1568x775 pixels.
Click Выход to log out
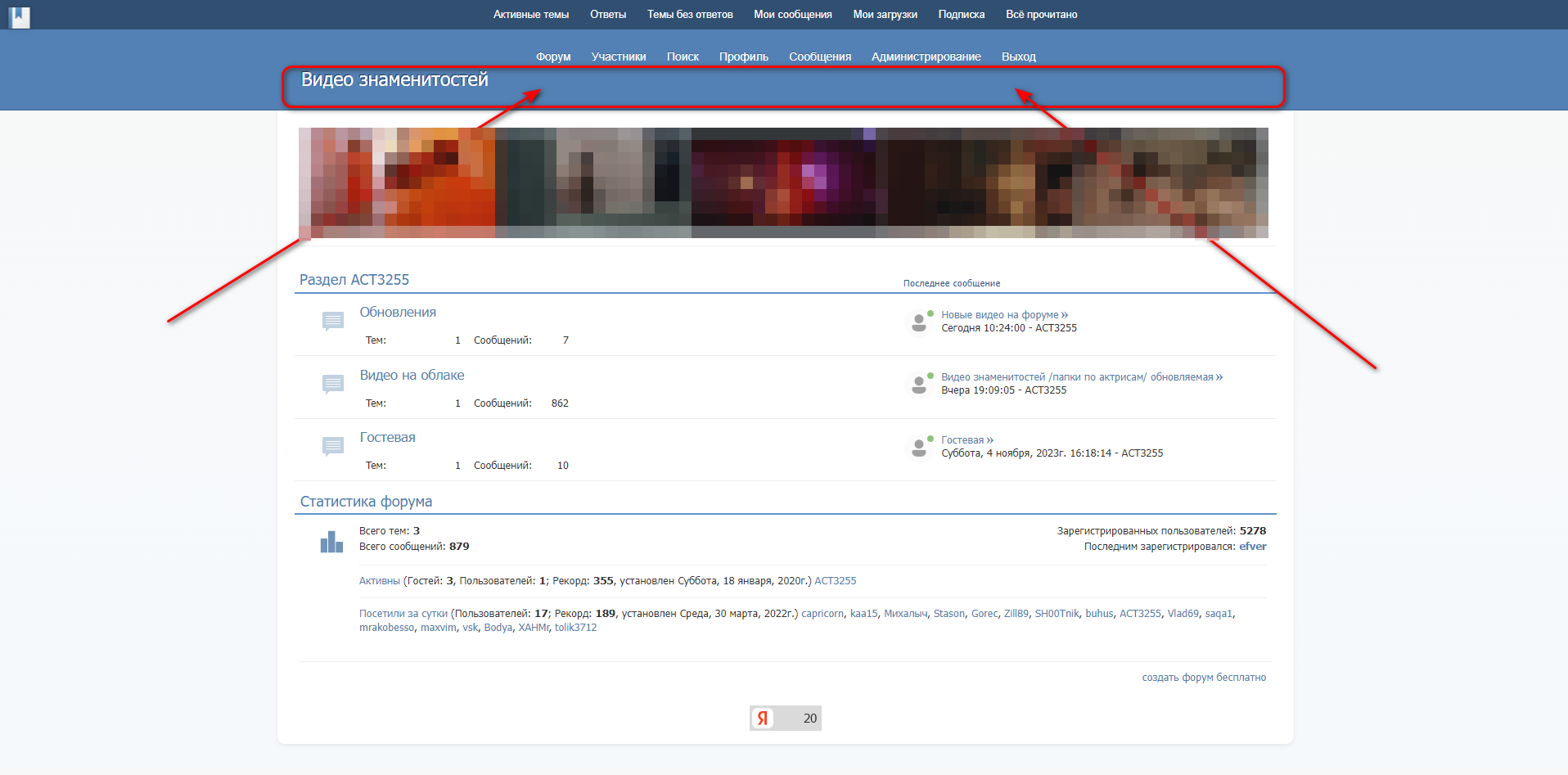click(1018, 56)
